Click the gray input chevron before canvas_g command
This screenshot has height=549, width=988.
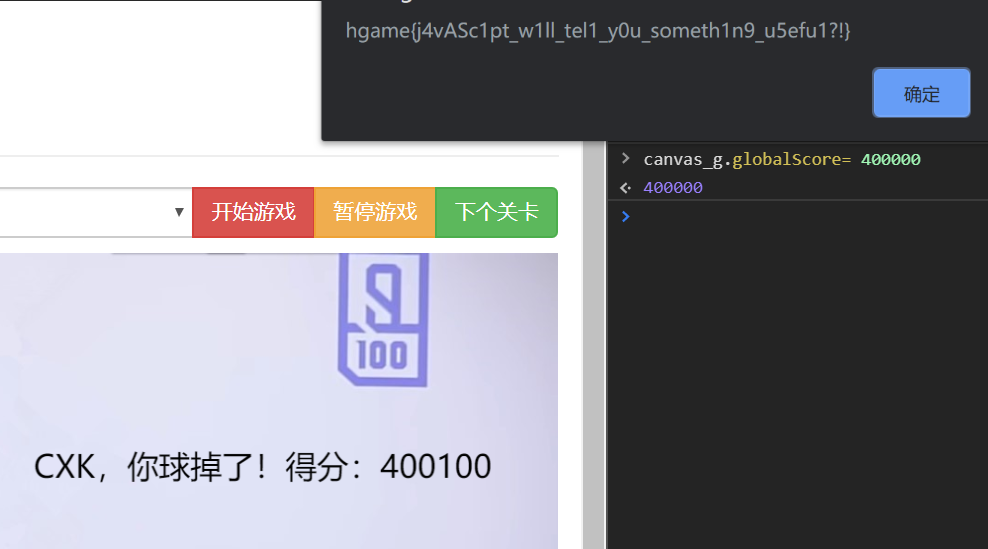[626, 159]
